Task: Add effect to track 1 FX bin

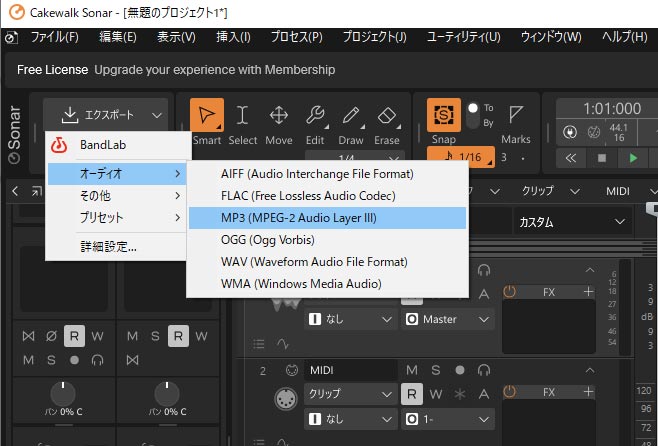Action: pyautogui.click(x=588, y=292)
